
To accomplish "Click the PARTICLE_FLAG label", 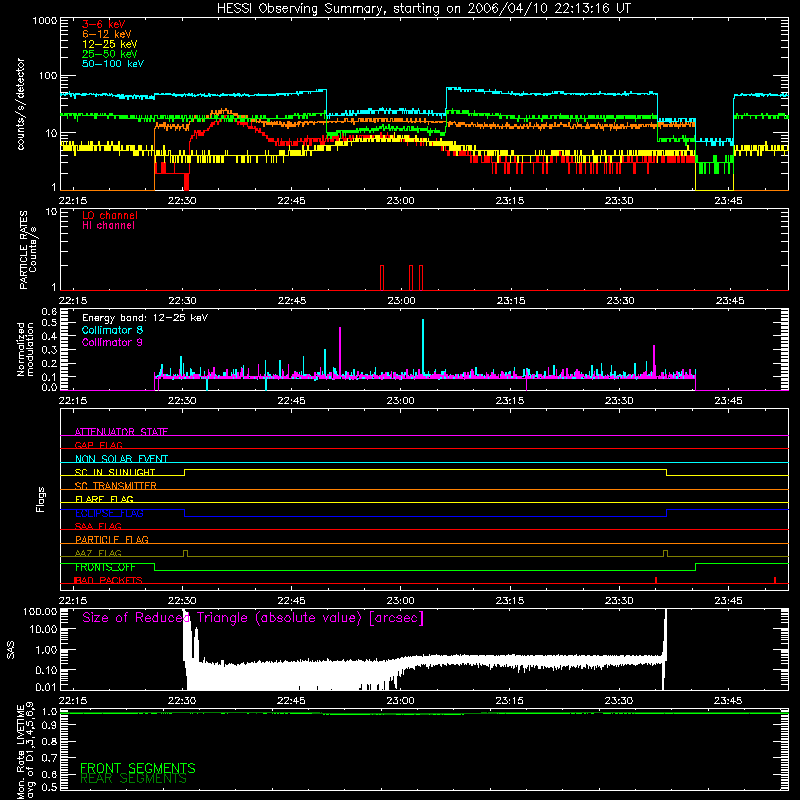I will click(x=112, y=539).
